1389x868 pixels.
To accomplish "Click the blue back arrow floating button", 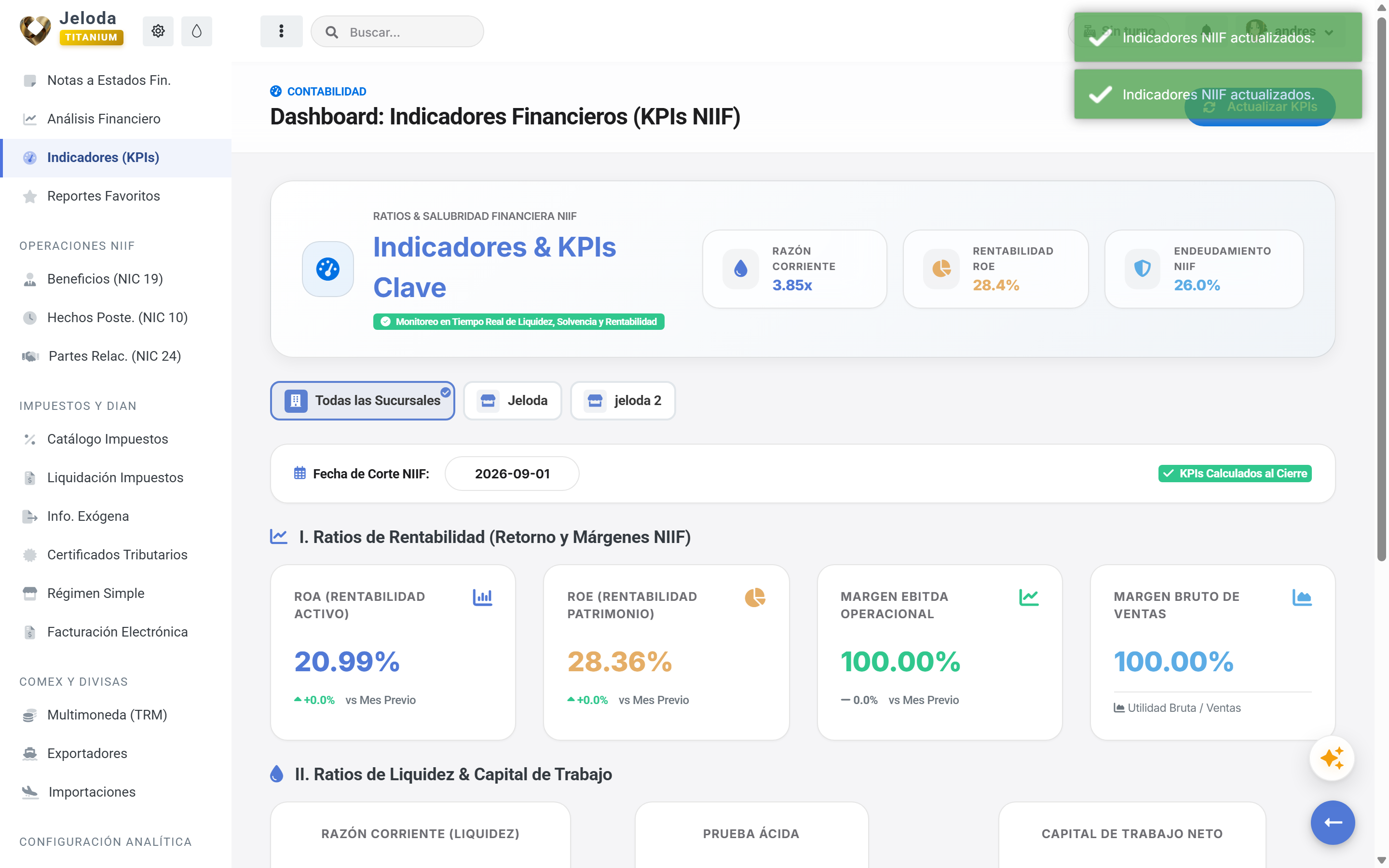I will pos(1332,823).
